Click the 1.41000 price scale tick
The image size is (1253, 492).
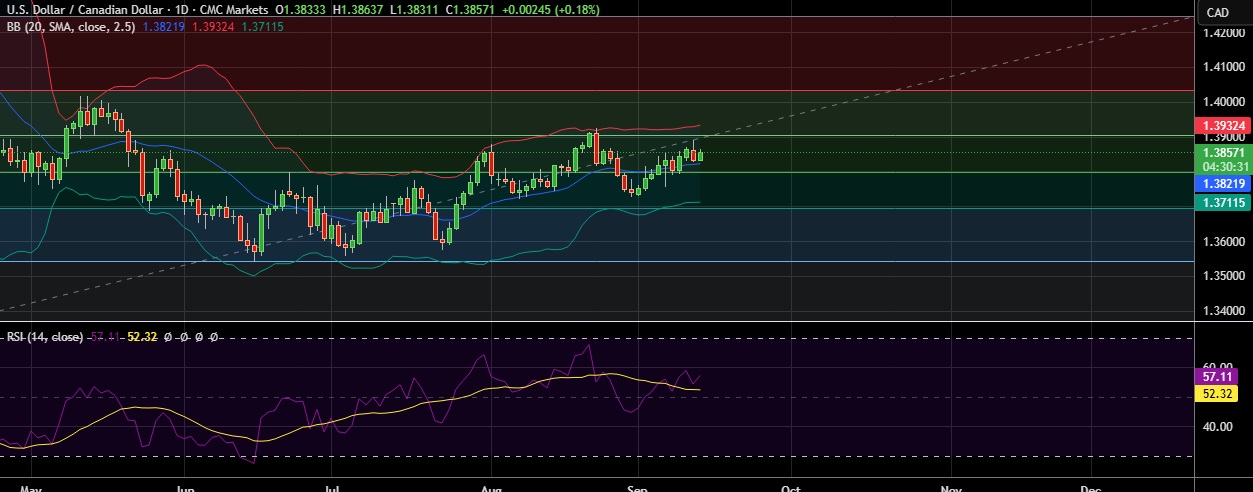coord(1223,68)
